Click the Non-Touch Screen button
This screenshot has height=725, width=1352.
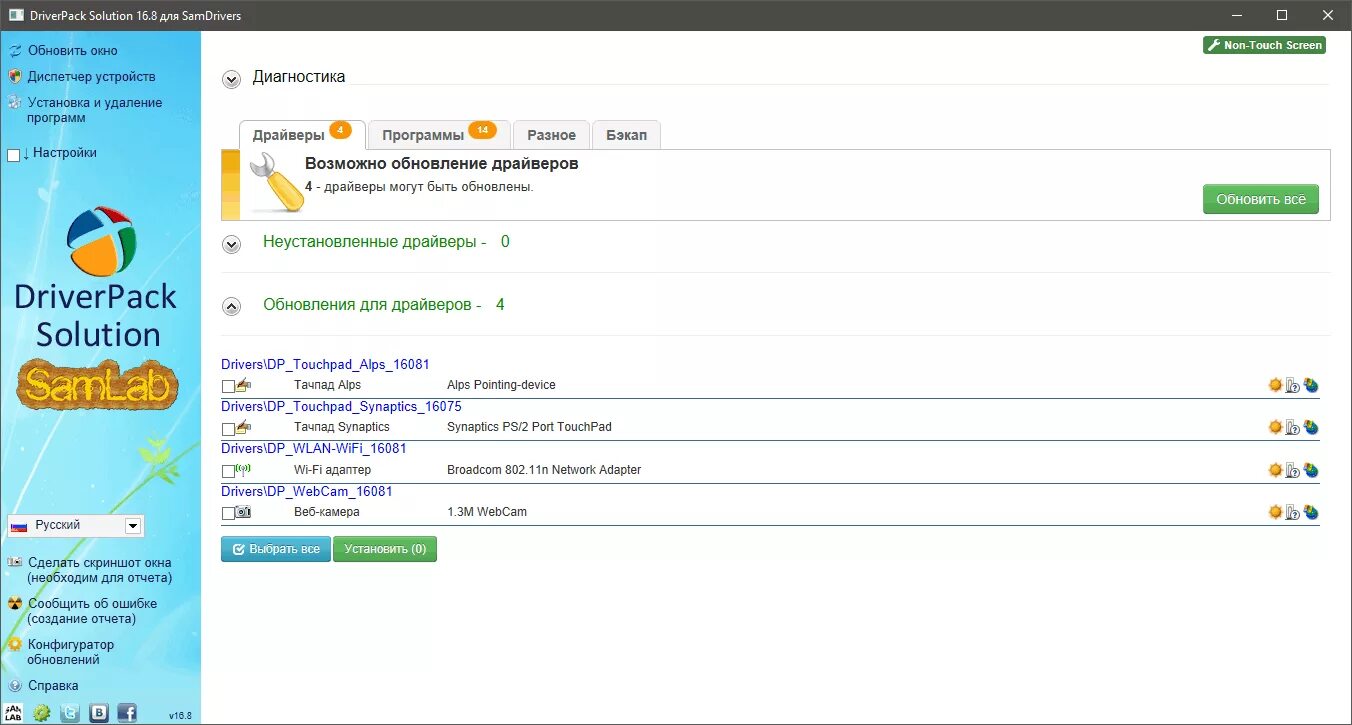pos(1264,45)
